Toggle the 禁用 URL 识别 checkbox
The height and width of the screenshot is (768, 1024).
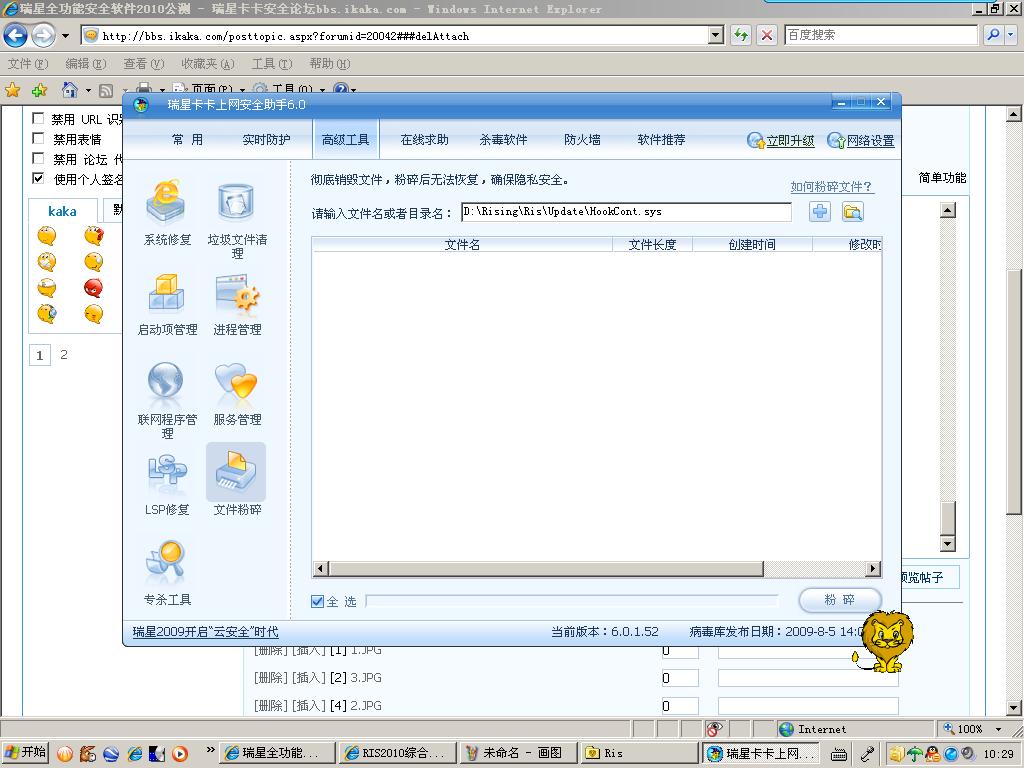click(39, 118)
